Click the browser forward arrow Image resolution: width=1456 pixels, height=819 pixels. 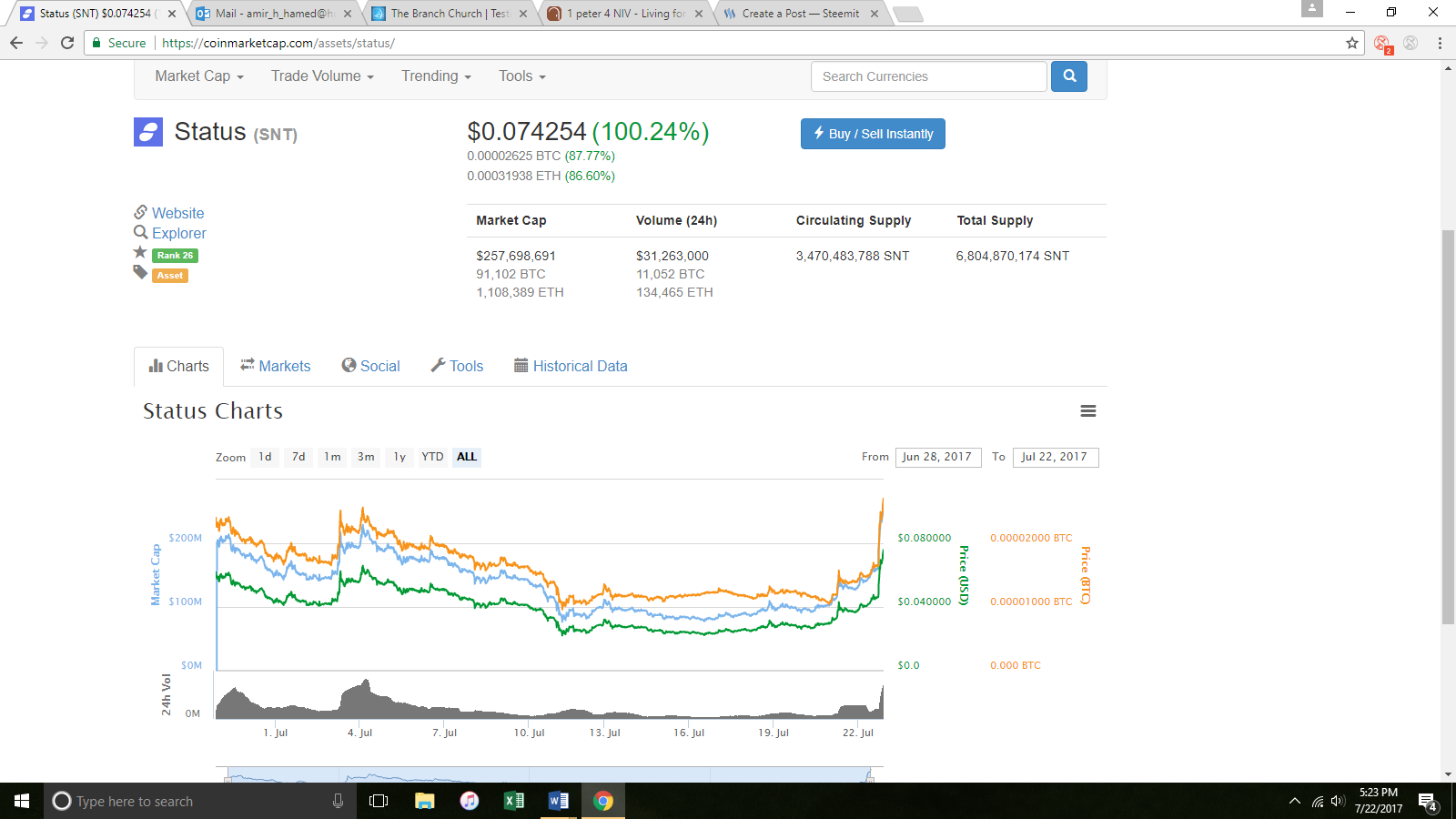click(42, 43)
